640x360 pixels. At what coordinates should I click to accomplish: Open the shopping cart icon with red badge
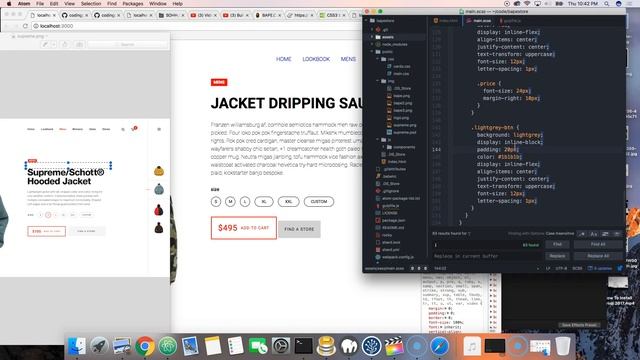(x=133, y=129)
